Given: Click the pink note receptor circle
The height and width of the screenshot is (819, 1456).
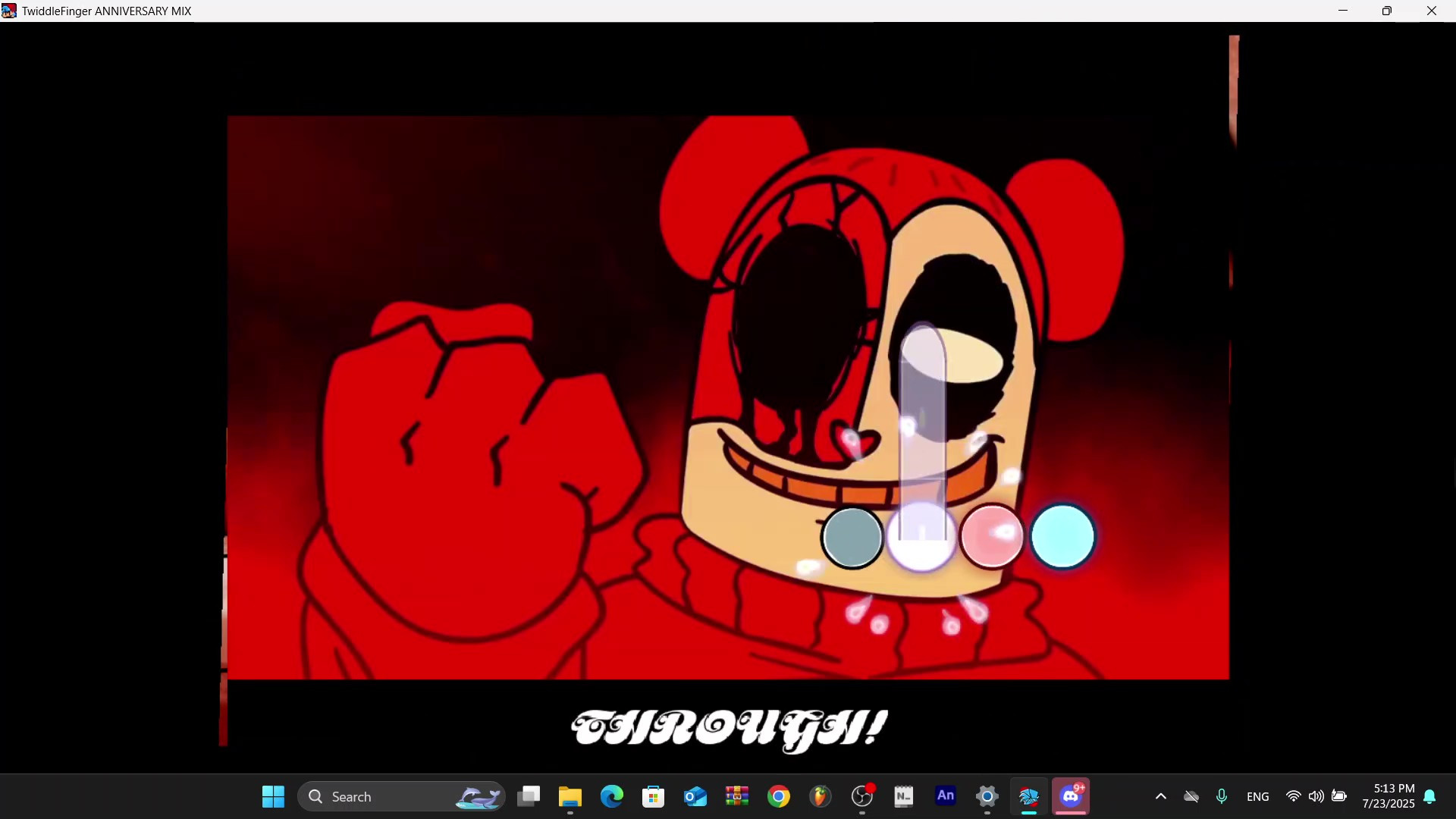Looking at the screenshot, I should tap(991, 536).
